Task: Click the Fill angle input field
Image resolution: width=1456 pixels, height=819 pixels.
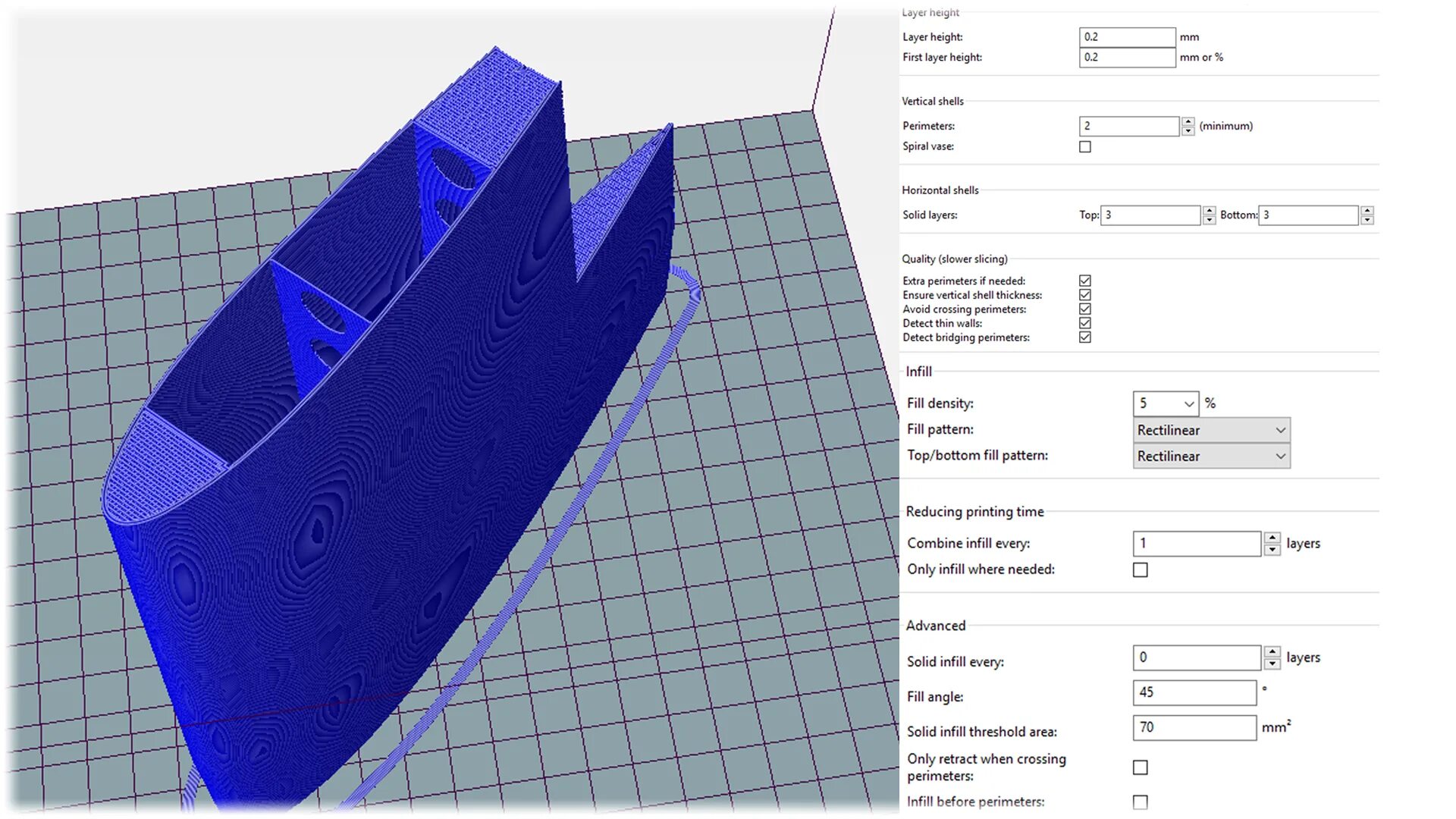Action: tap(1194, 692)
